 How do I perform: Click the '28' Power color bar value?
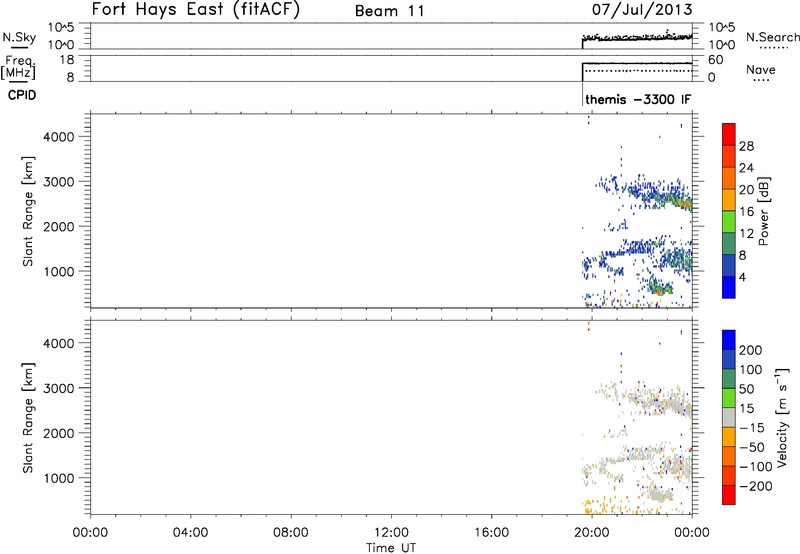tap(746, 146)
